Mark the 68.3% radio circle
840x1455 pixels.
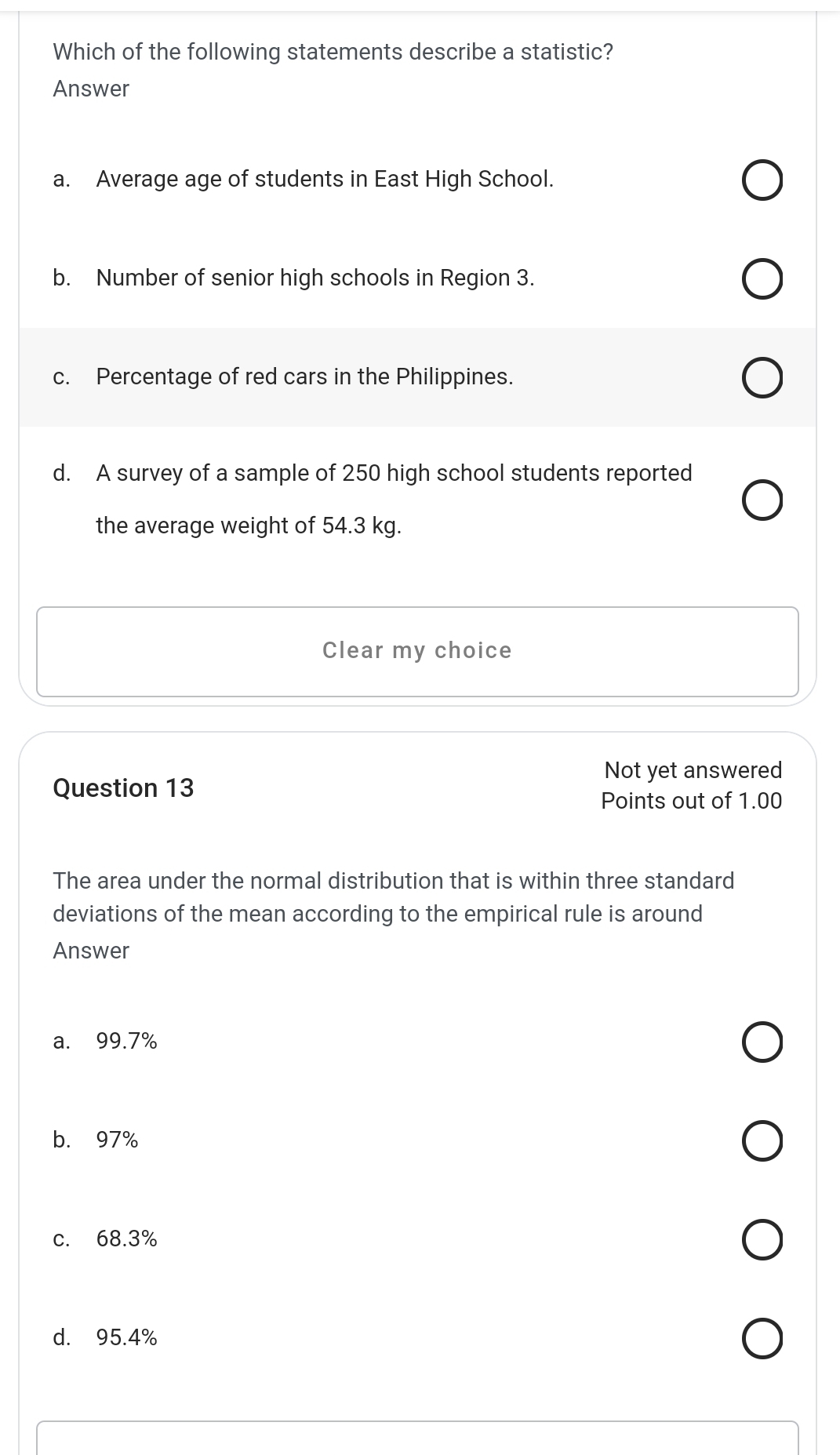tap(761, 1240)
